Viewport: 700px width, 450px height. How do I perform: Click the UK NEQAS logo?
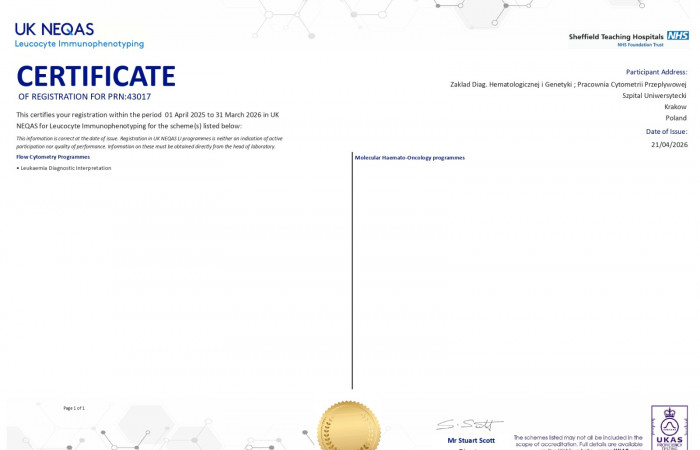(54, 29)
